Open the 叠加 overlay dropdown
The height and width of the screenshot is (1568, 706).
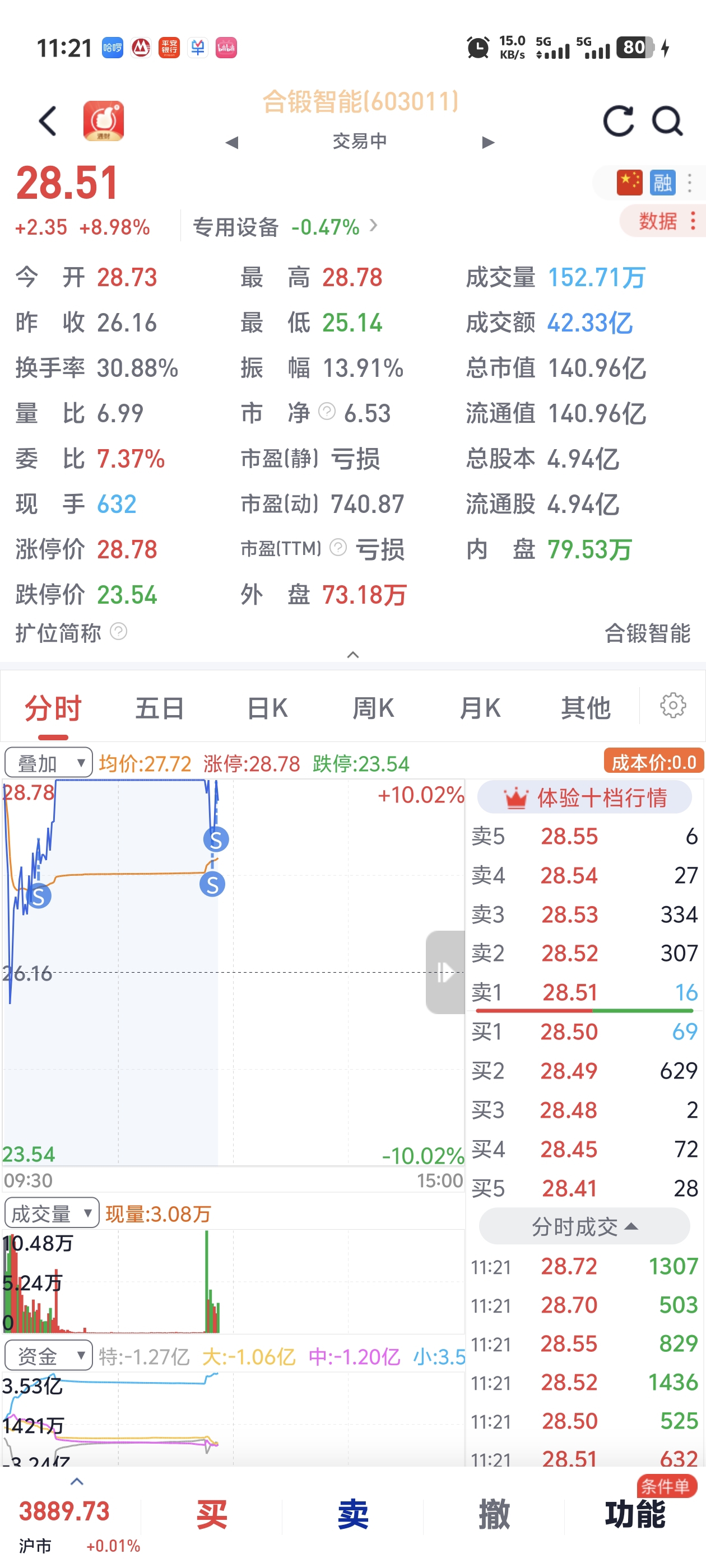coord(49,762)
